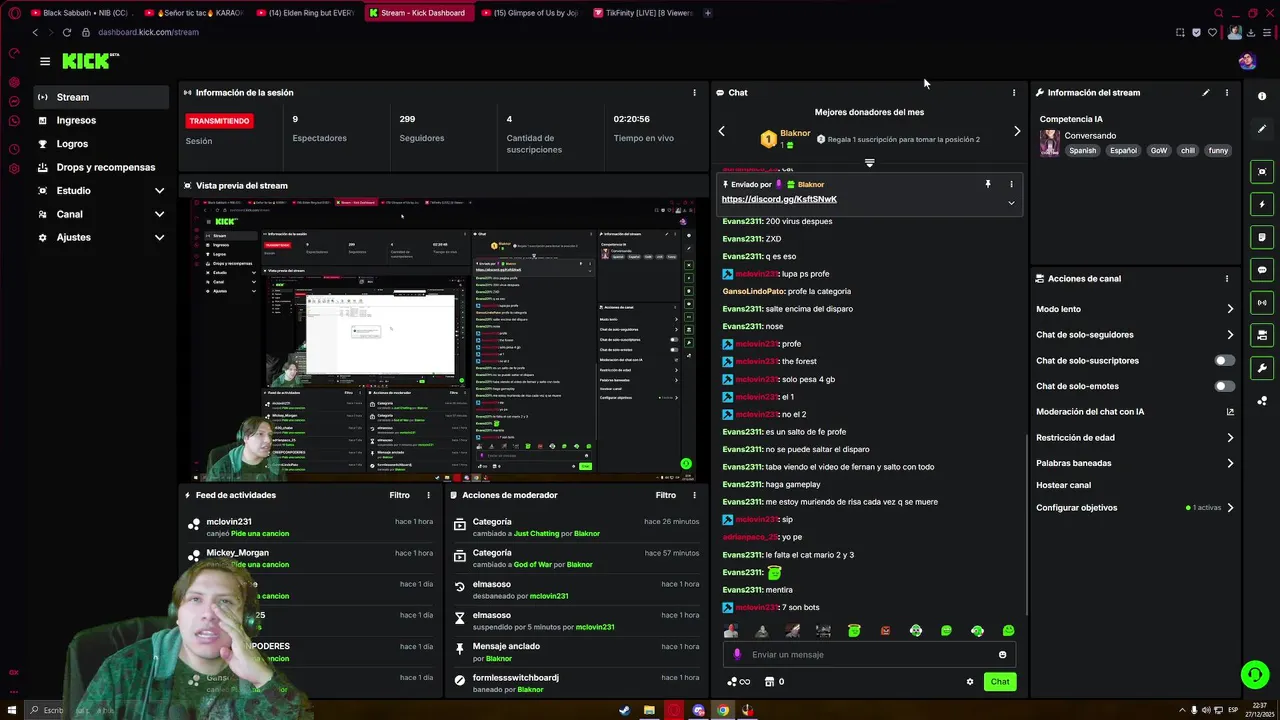Select the Spanish tag
Image resolution: width=1280 pixels, height=720 pixels.
[1082, 151]
